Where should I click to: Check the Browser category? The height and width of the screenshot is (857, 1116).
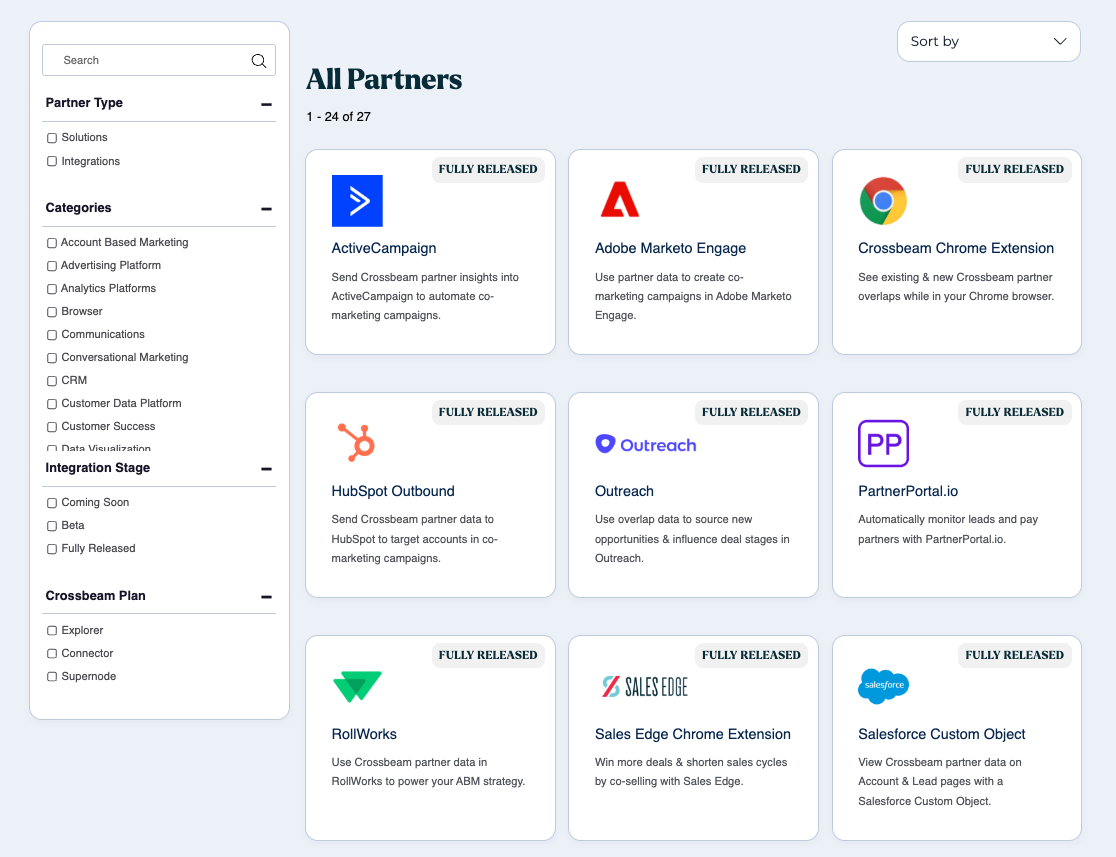tap(52, 312)
